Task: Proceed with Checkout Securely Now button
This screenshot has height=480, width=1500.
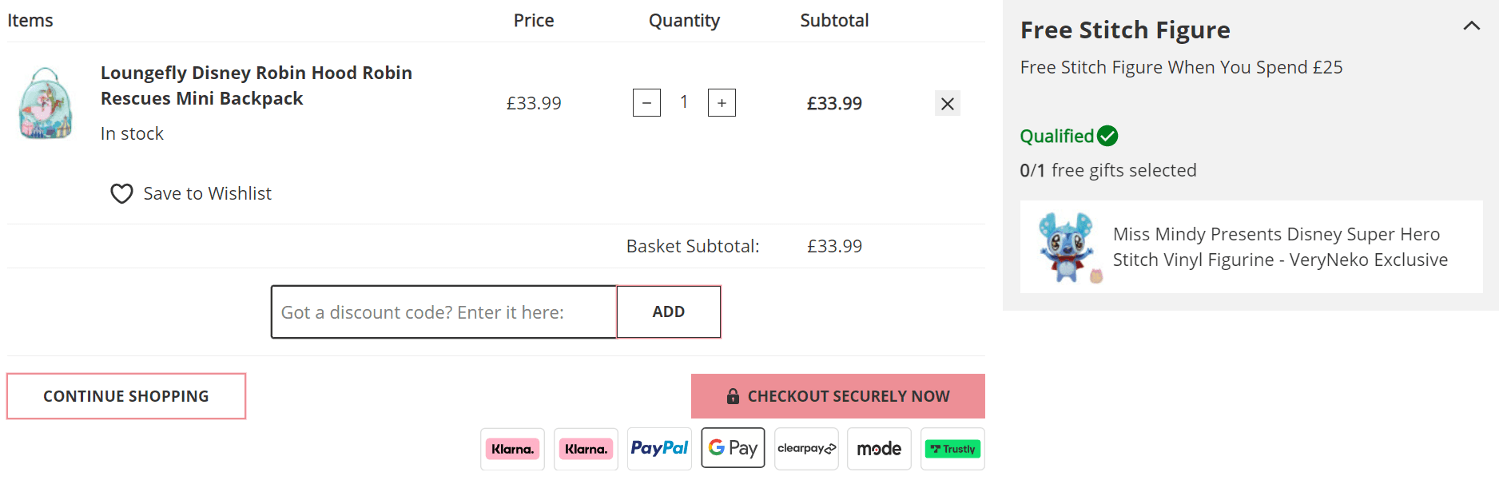Action: click(x=838, y=396)
